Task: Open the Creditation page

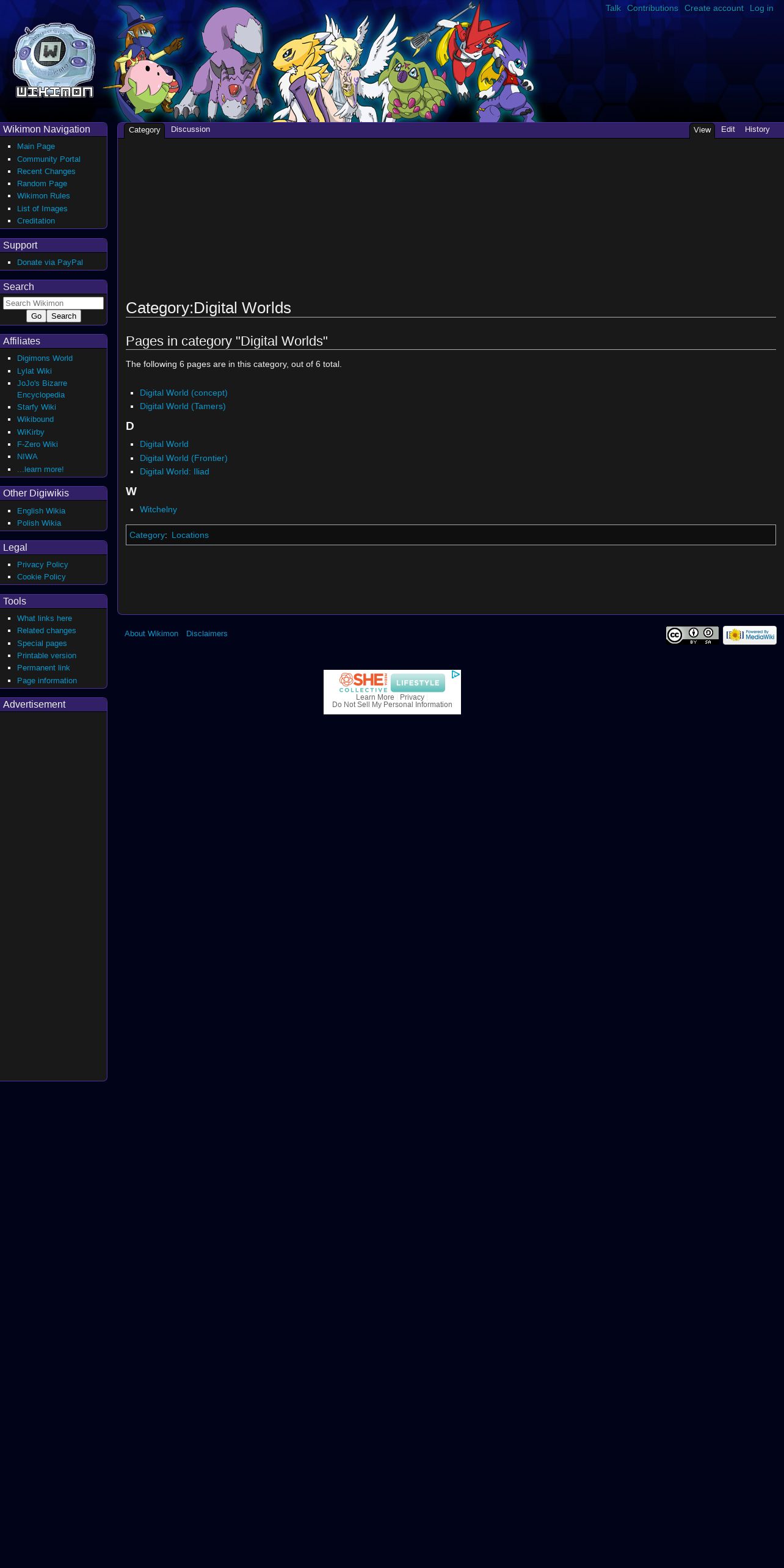Action: click(36, 221)
